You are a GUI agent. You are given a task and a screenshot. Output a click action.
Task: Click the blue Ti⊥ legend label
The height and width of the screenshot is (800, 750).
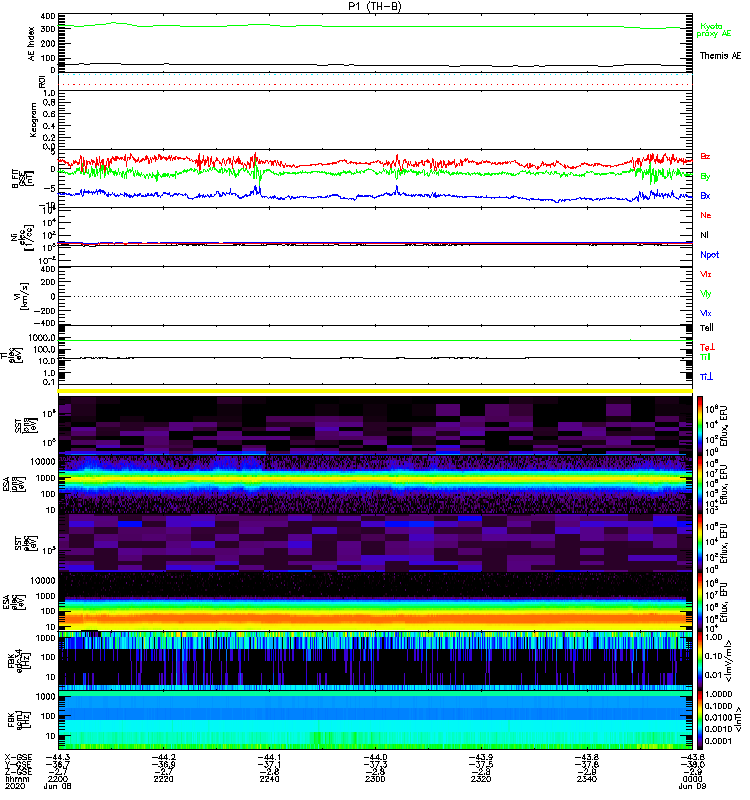tap(706, 377)
